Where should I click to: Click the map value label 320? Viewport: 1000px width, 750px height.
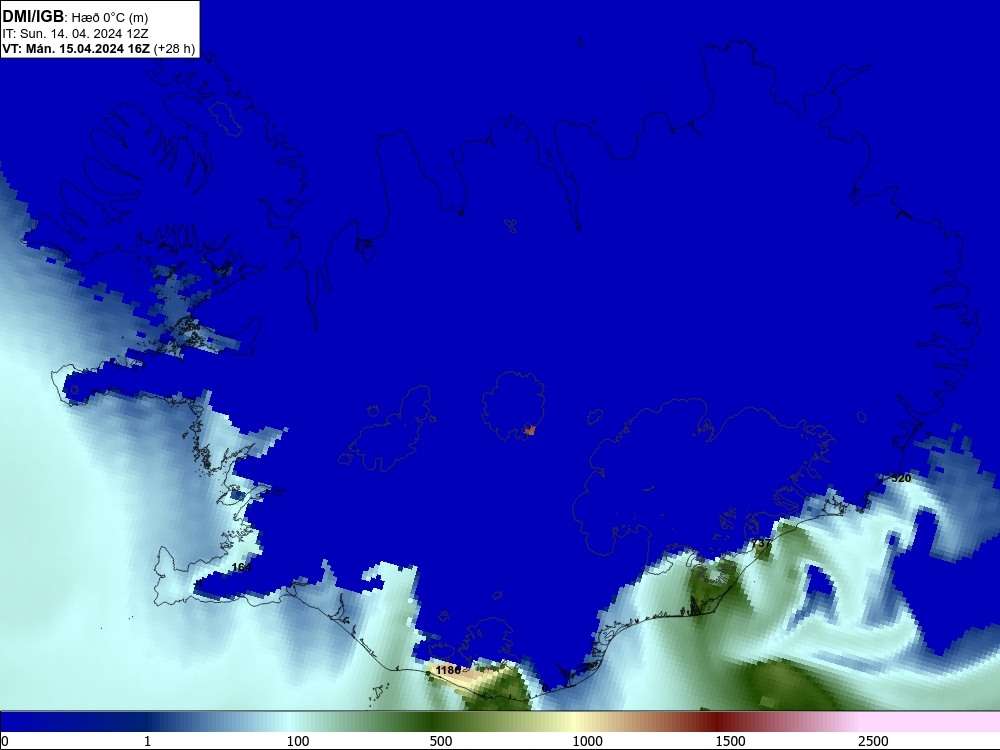point(901,478)
